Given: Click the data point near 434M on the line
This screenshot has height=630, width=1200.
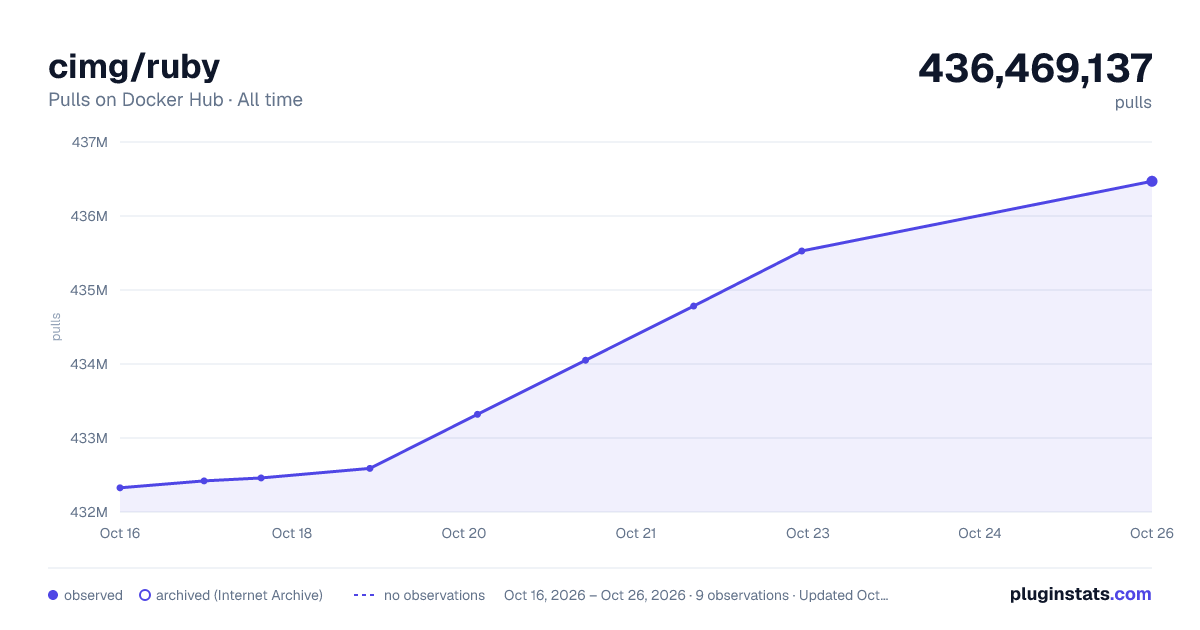Looking at the screenshot, I should click(x=585, y=360).
